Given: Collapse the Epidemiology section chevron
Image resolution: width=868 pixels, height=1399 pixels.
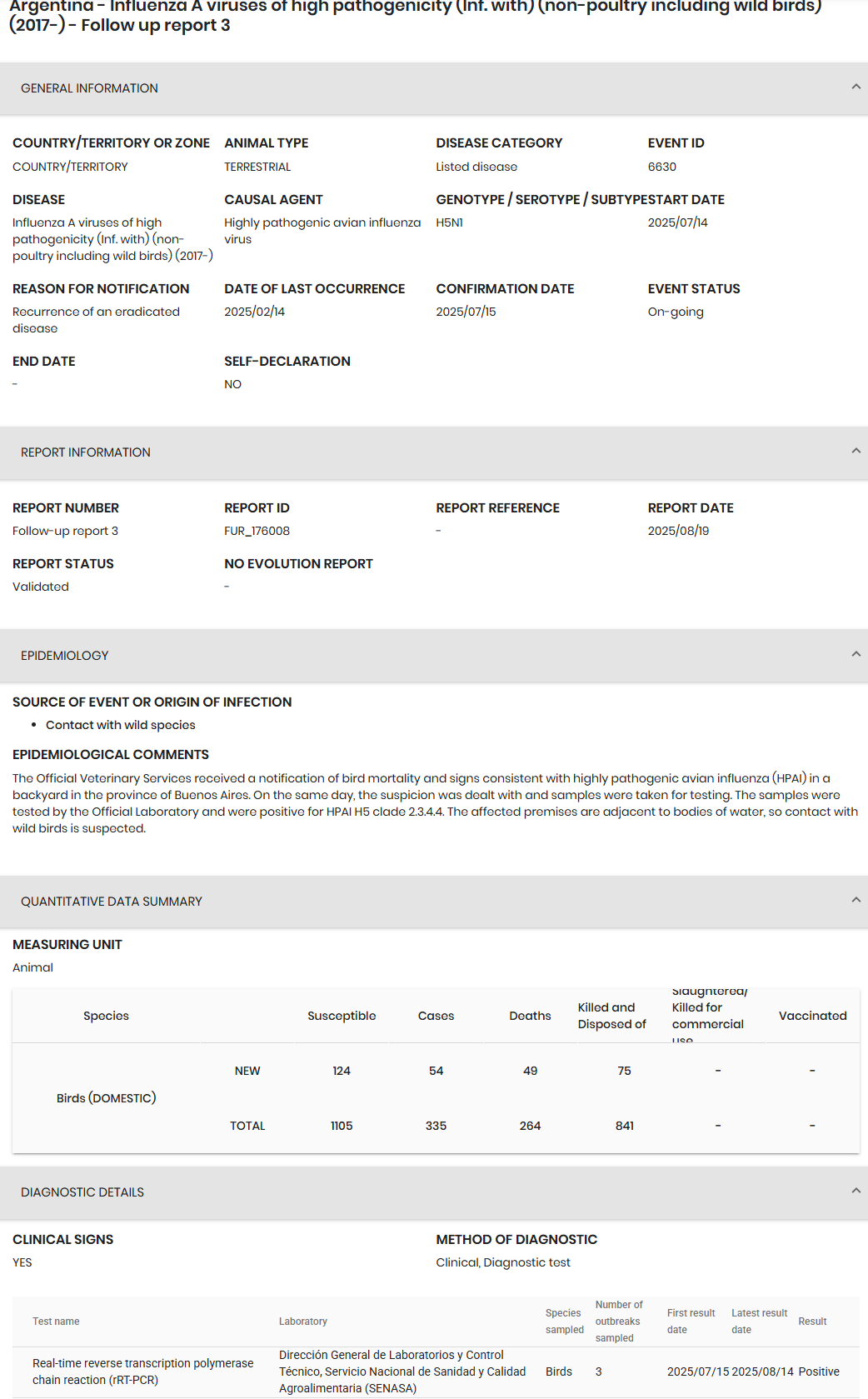Looking at the screenshot, I should click(856, 654).
